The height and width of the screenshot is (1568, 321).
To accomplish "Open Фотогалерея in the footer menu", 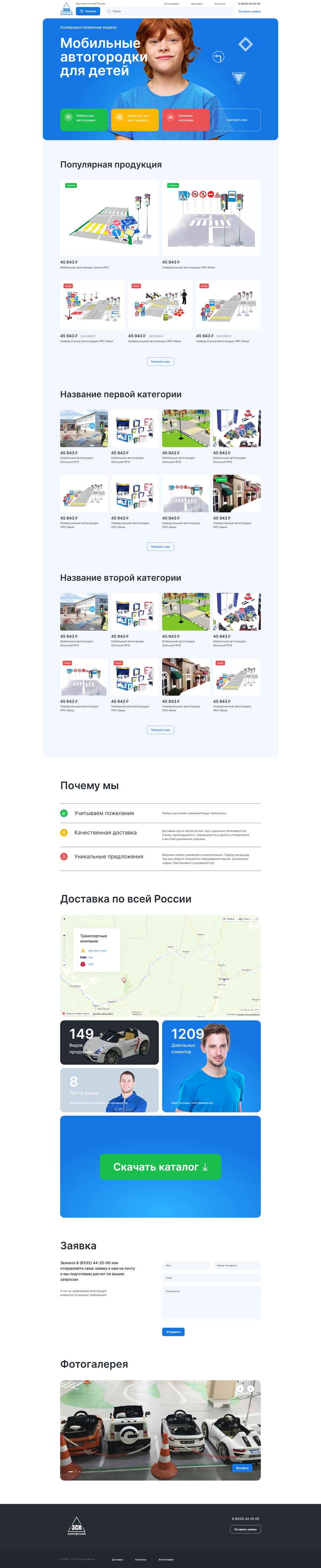I will point(166,1559).
